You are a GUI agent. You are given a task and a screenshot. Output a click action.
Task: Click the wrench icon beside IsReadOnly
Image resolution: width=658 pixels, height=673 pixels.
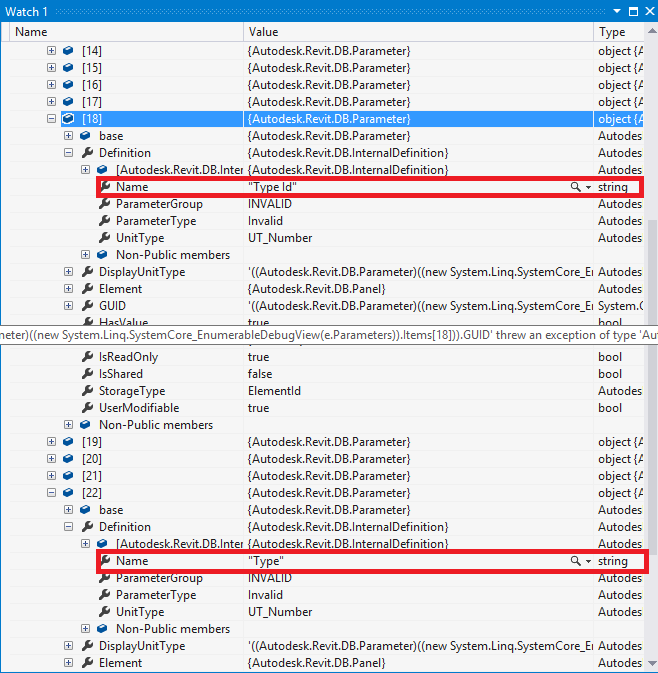pos(88,357)
